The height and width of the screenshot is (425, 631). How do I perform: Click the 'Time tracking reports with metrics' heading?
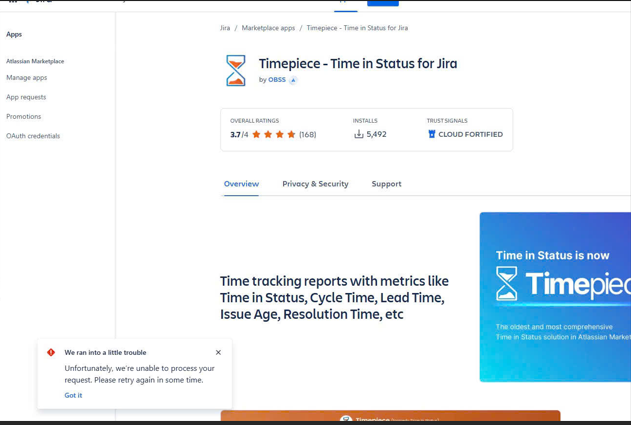pyautogui.click(x=334, y=297)
